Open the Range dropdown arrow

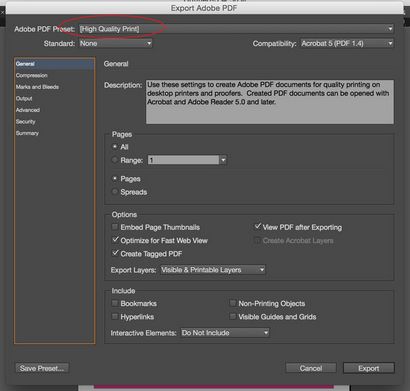click(223, 160)
